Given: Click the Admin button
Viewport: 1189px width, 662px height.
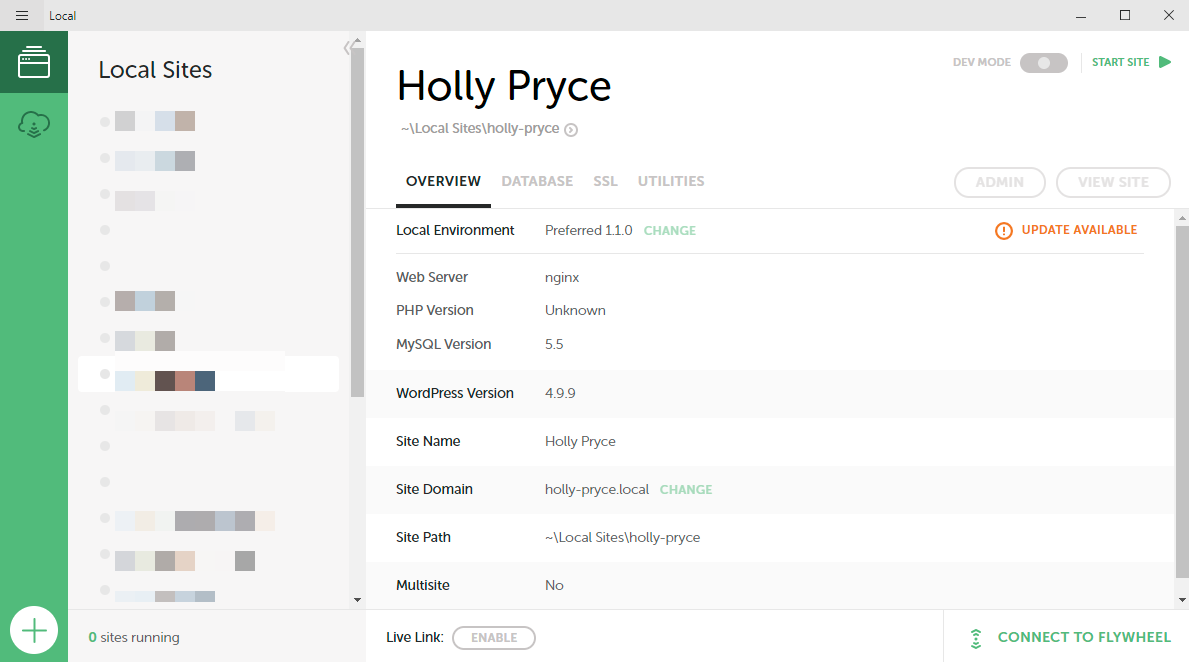Looking at the screenshot, I should click(x=999, y=182).
